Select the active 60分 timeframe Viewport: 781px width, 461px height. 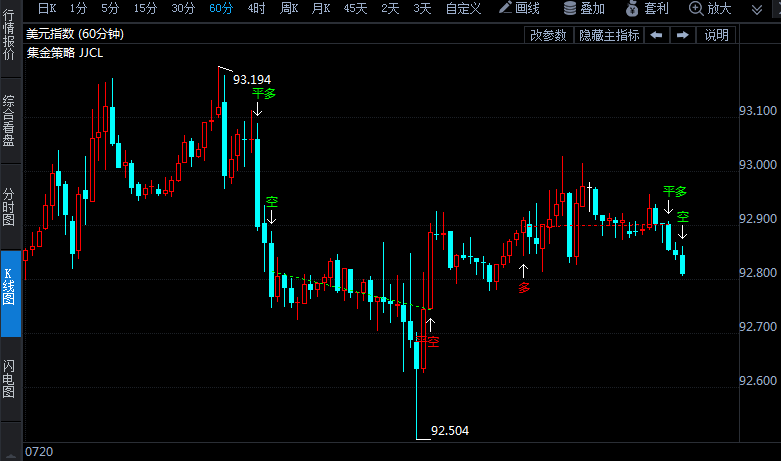point(221,8)
